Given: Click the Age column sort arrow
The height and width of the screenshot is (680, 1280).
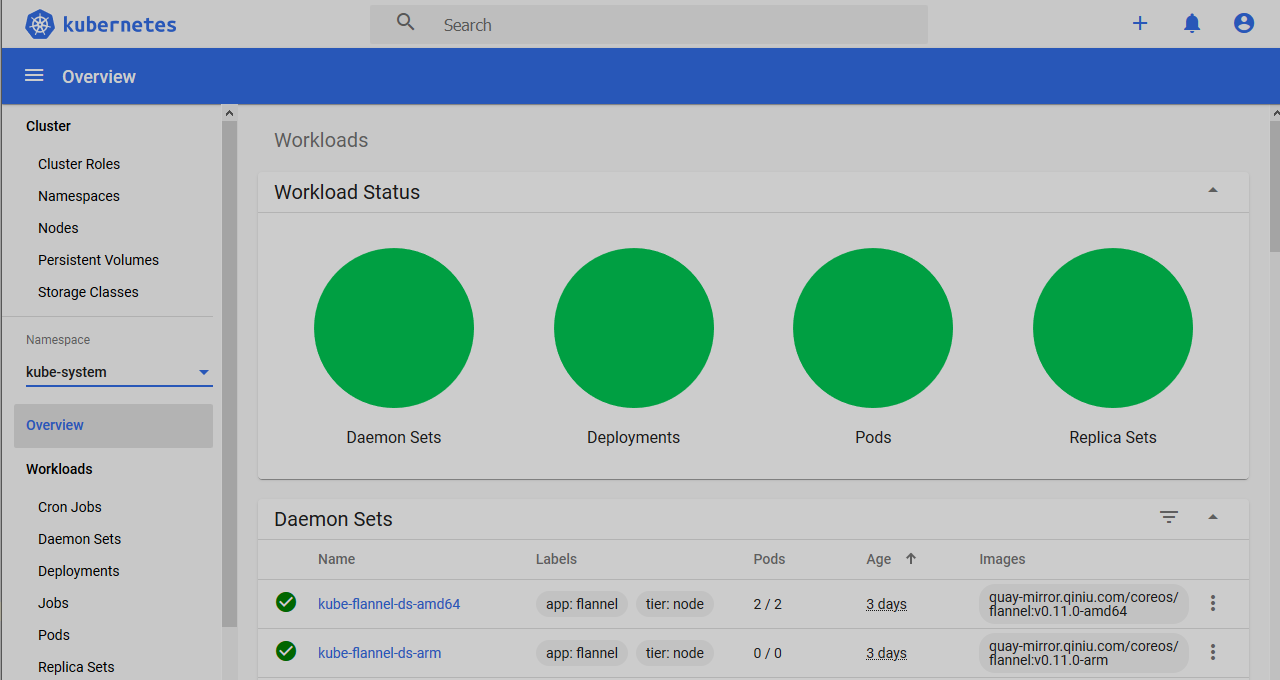Looking at the screenshot, I should tap(911, 559).
